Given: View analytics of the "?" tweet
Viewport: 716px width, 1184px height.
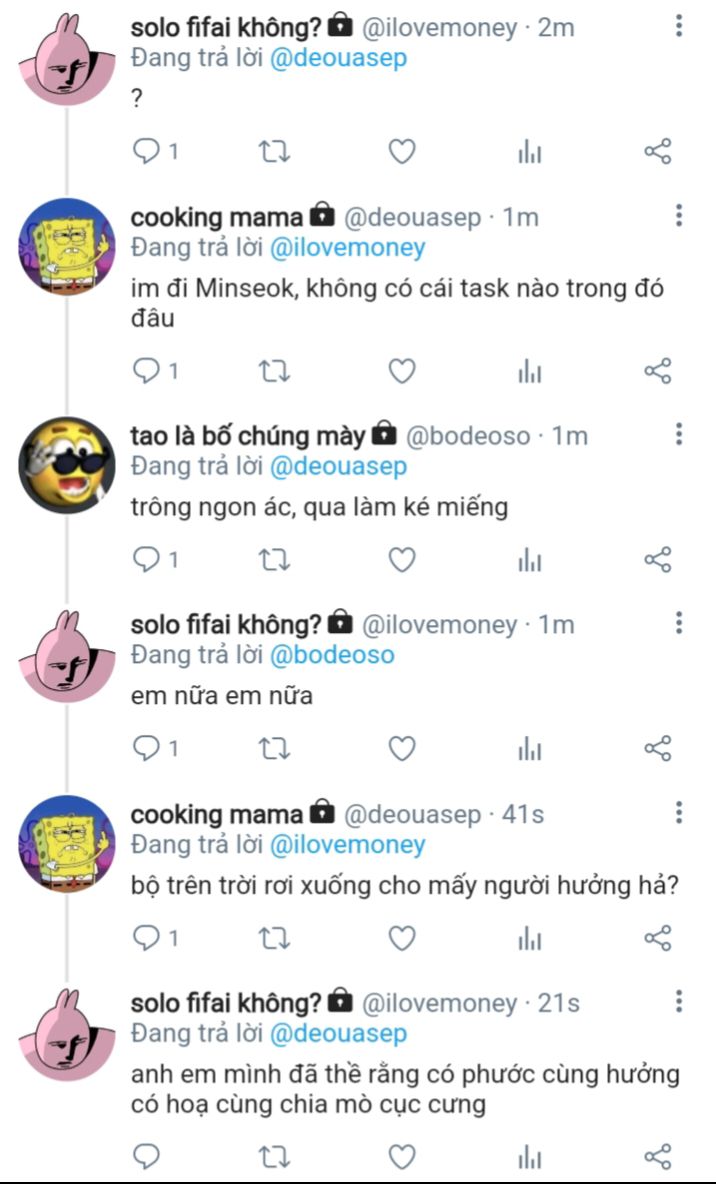Looking at the screenshot, I should pos(530,152).
